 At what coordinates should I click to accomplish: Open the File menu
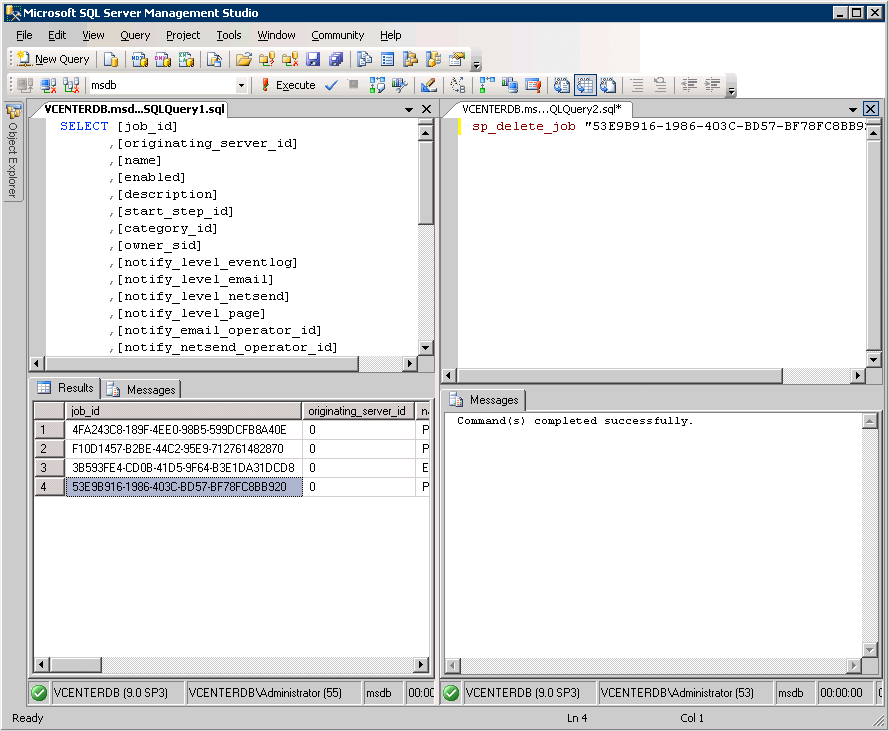[x=24, y=35]
